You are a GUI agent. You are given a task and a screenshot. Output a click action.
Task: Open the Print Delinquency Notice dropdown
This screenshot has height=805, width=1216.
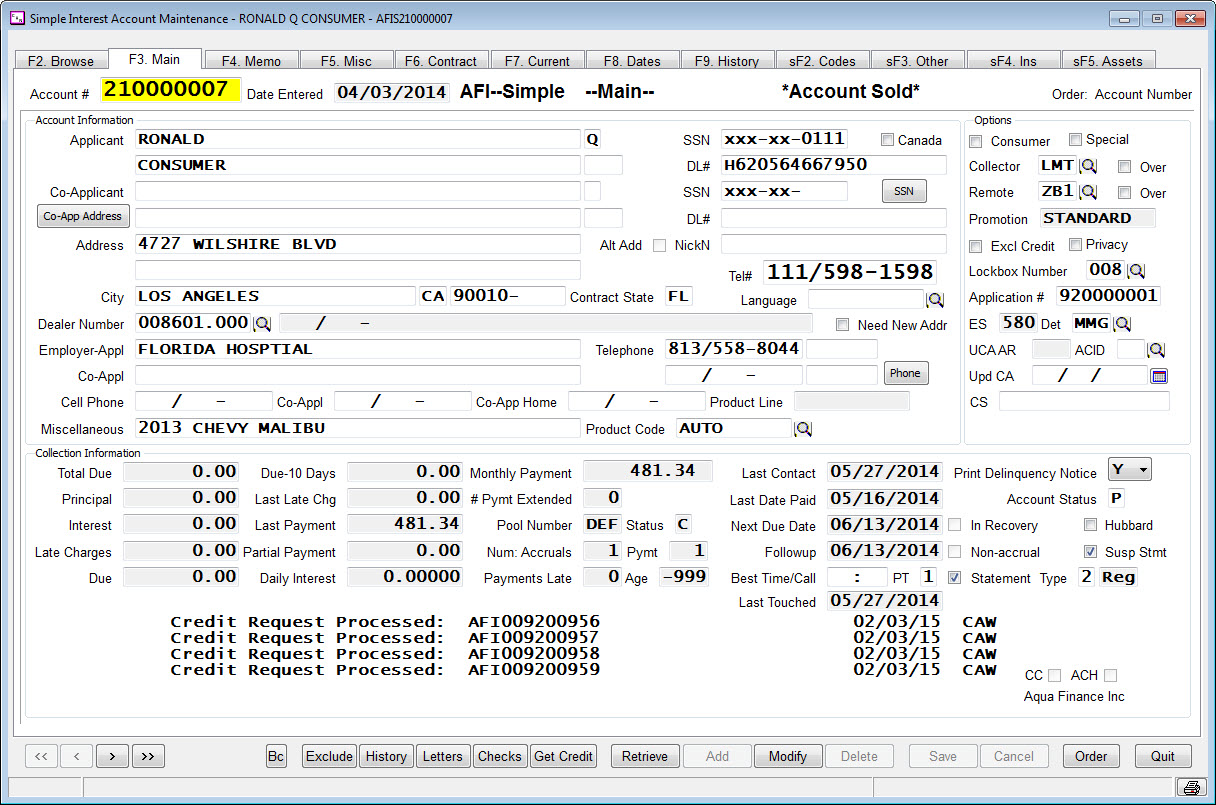click(1131, 468)
